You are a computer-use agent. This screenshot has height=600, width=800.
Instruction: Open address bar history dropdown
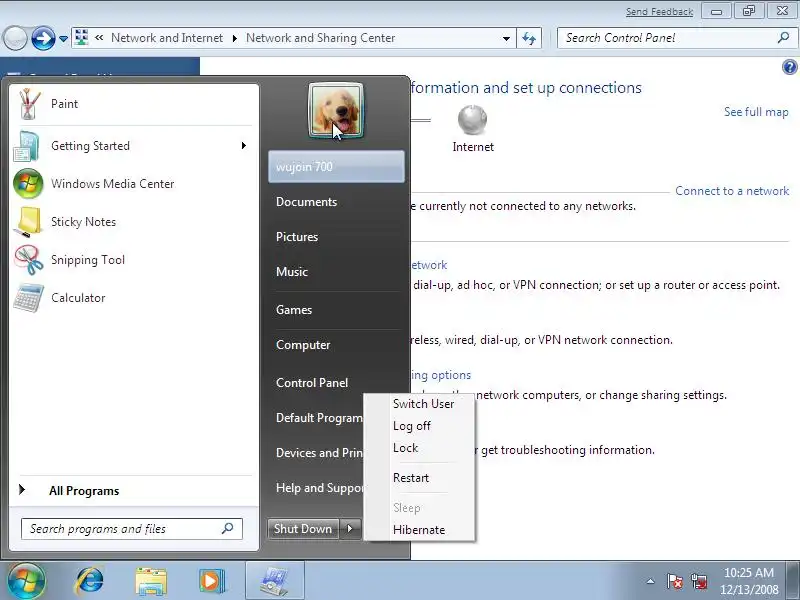pyautogui.click(x=506, y=38)
